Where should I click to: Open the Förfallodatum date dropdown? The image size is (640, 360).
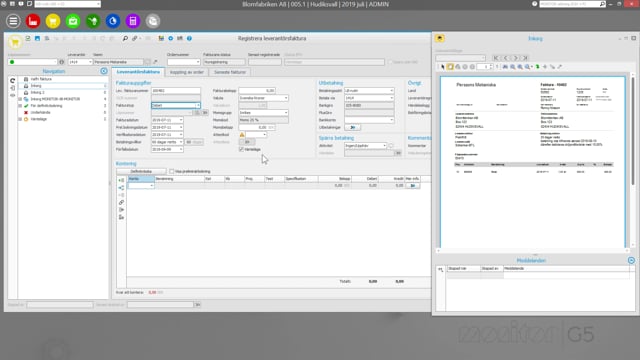tap(181, 149)
